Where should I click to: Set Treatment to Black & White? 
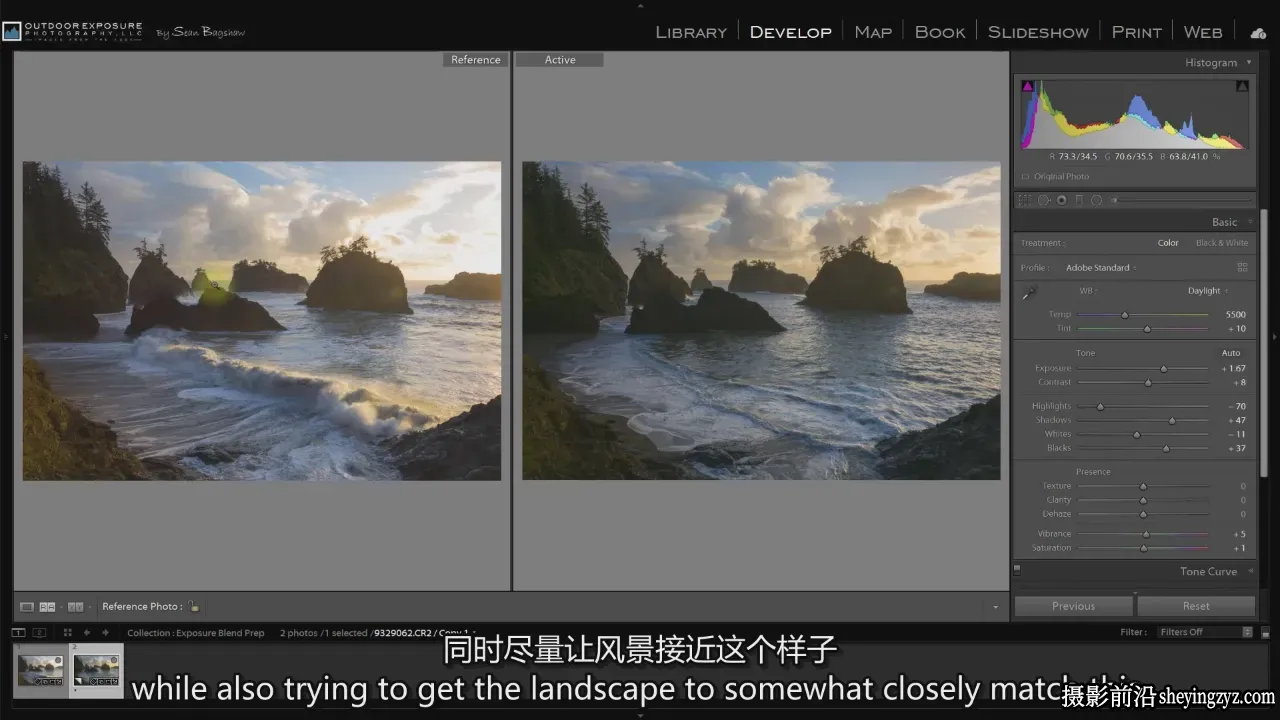(x=1222, y=243)
